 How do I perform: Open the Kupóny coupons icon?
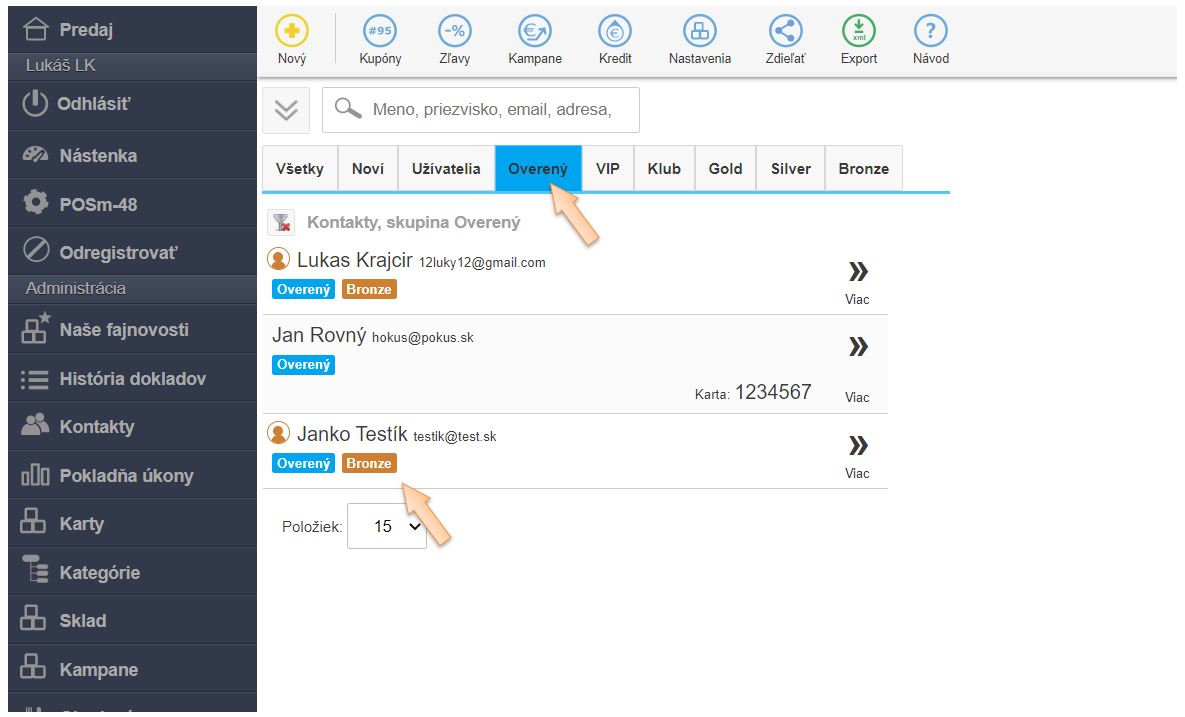click(380, 32)
